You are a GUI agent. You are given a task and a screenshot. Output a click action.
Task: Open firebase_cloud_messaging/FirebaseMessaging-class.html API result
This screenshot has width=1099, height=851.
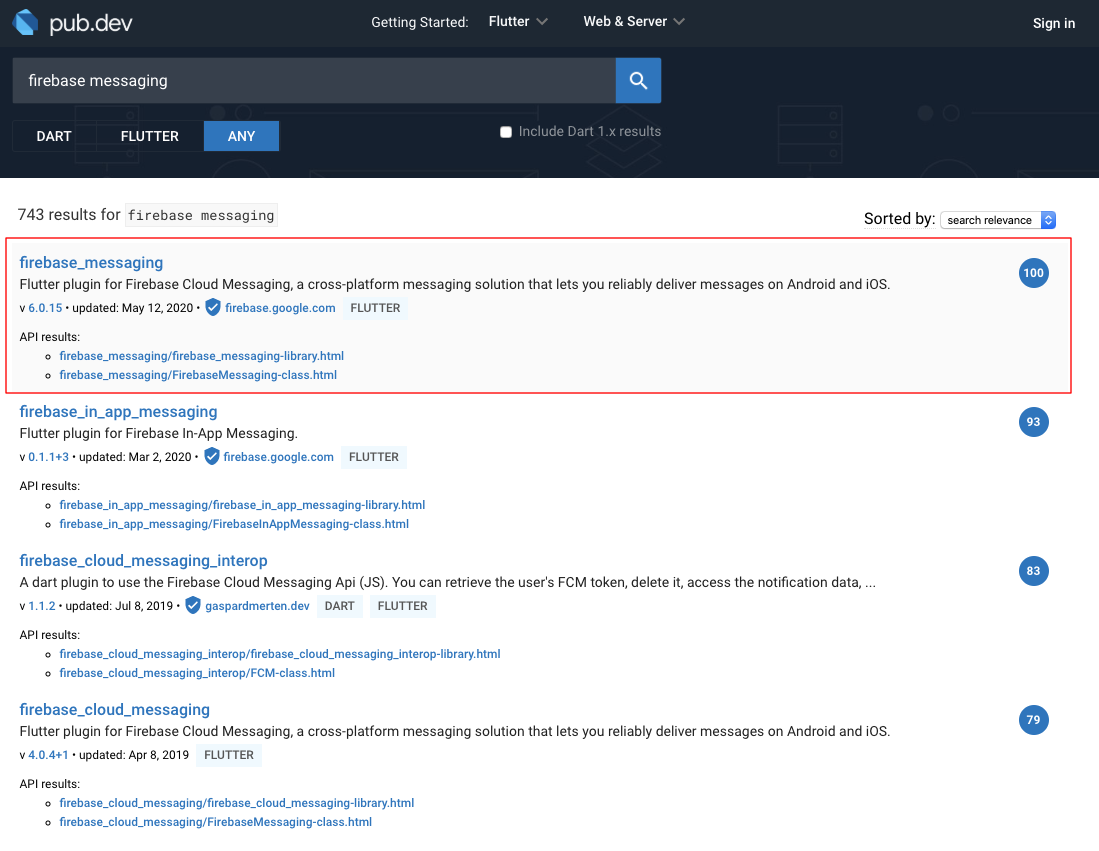click(x=216, y=822)
